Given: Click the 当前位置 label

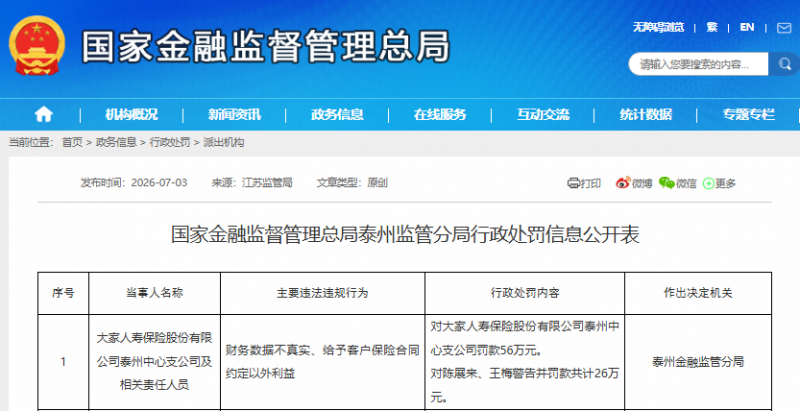Looking at the screenshot, I should pos(31,142).
